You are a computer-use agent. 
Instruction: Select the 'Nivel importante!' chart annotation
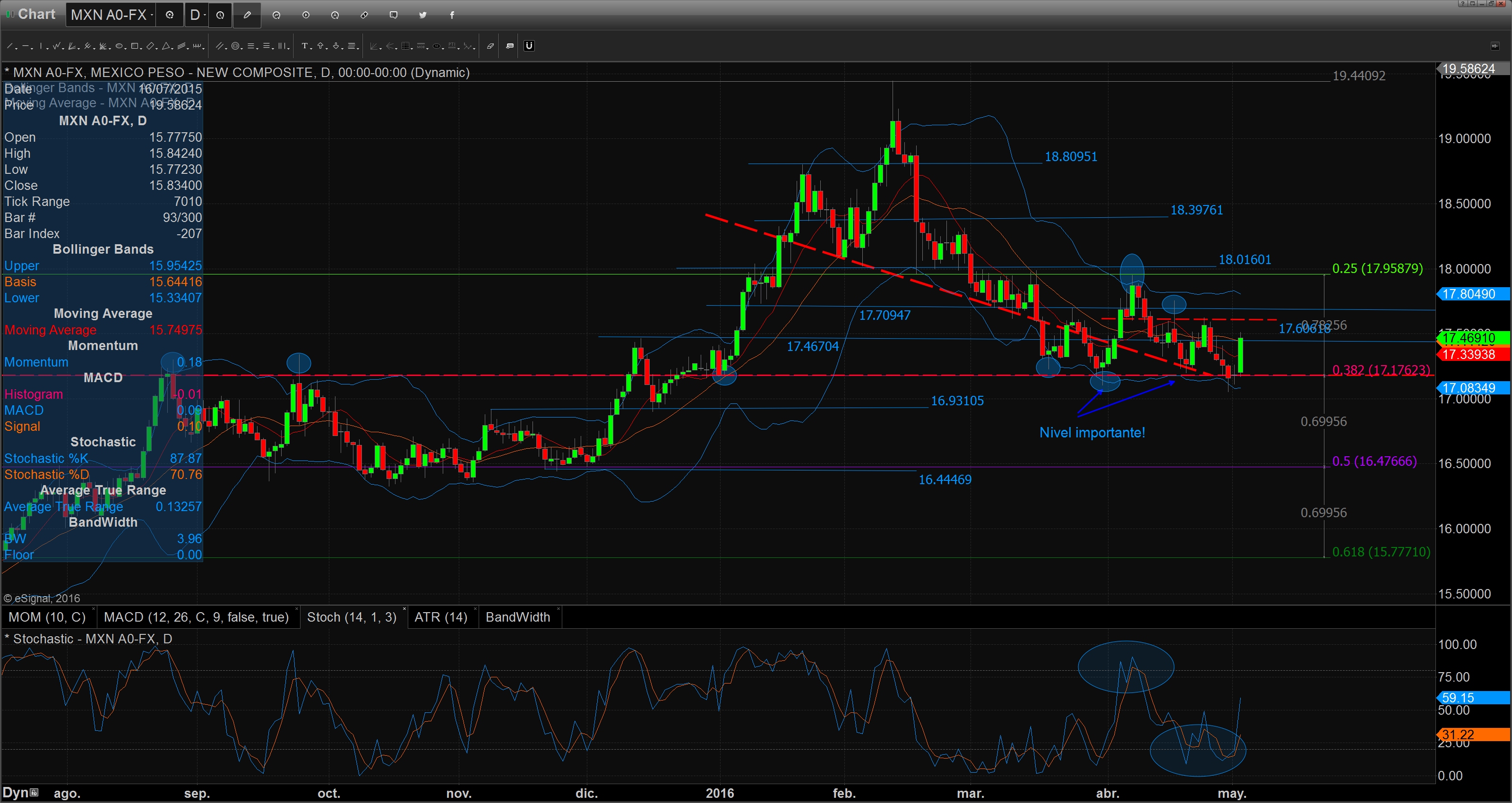point(1092,433)
